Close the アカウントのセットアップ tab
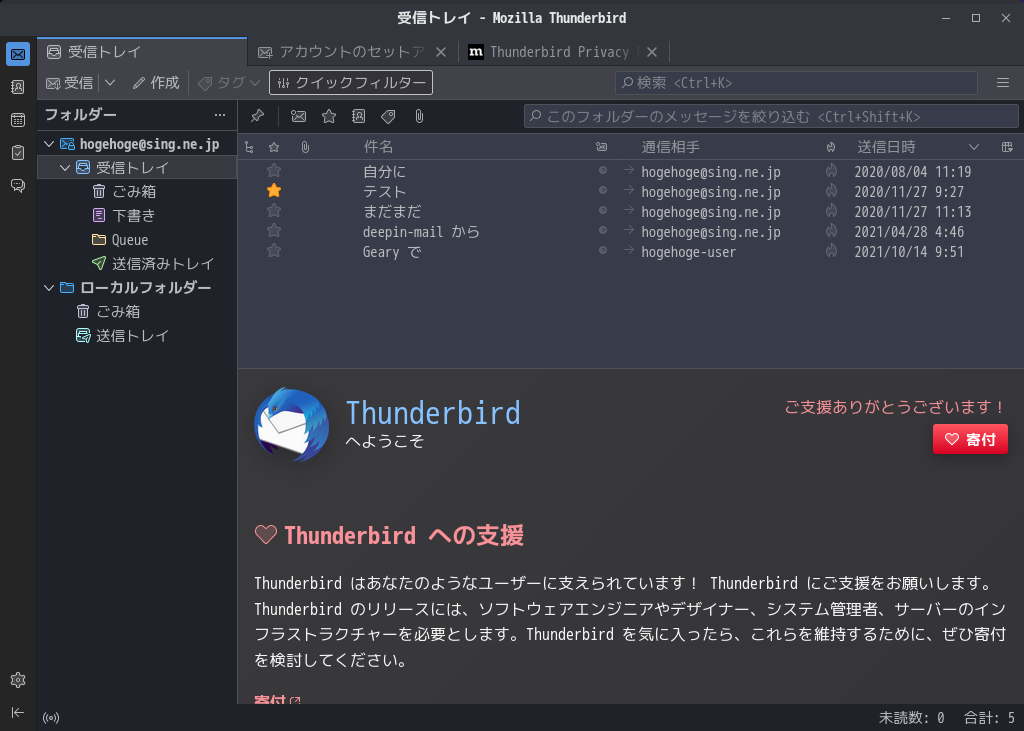The width and height of the screenshot is (1024, 731). coord(441,52)
